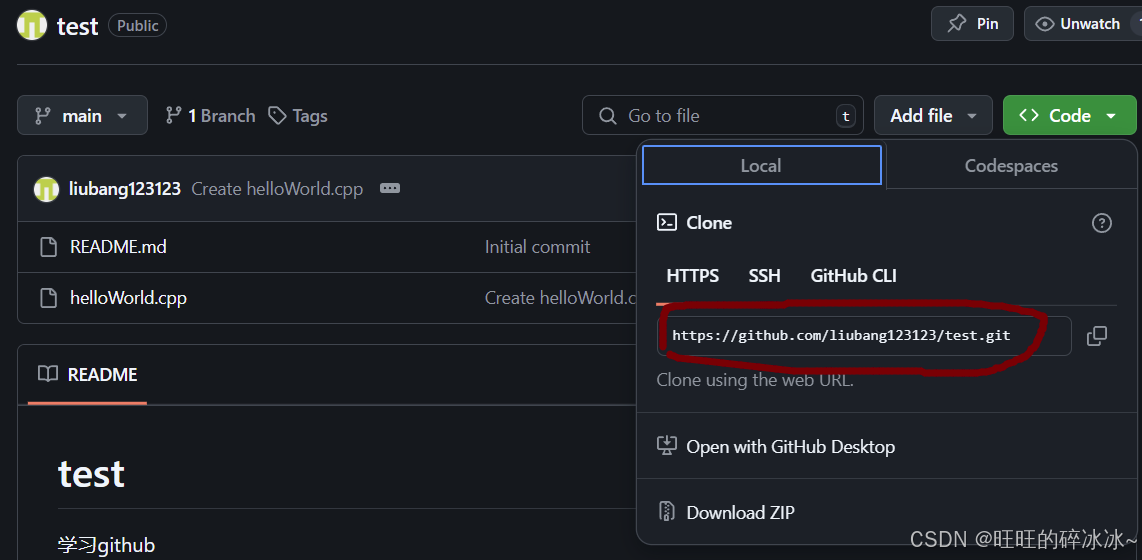Open the helloWorld.cpp file

[128, 298]
